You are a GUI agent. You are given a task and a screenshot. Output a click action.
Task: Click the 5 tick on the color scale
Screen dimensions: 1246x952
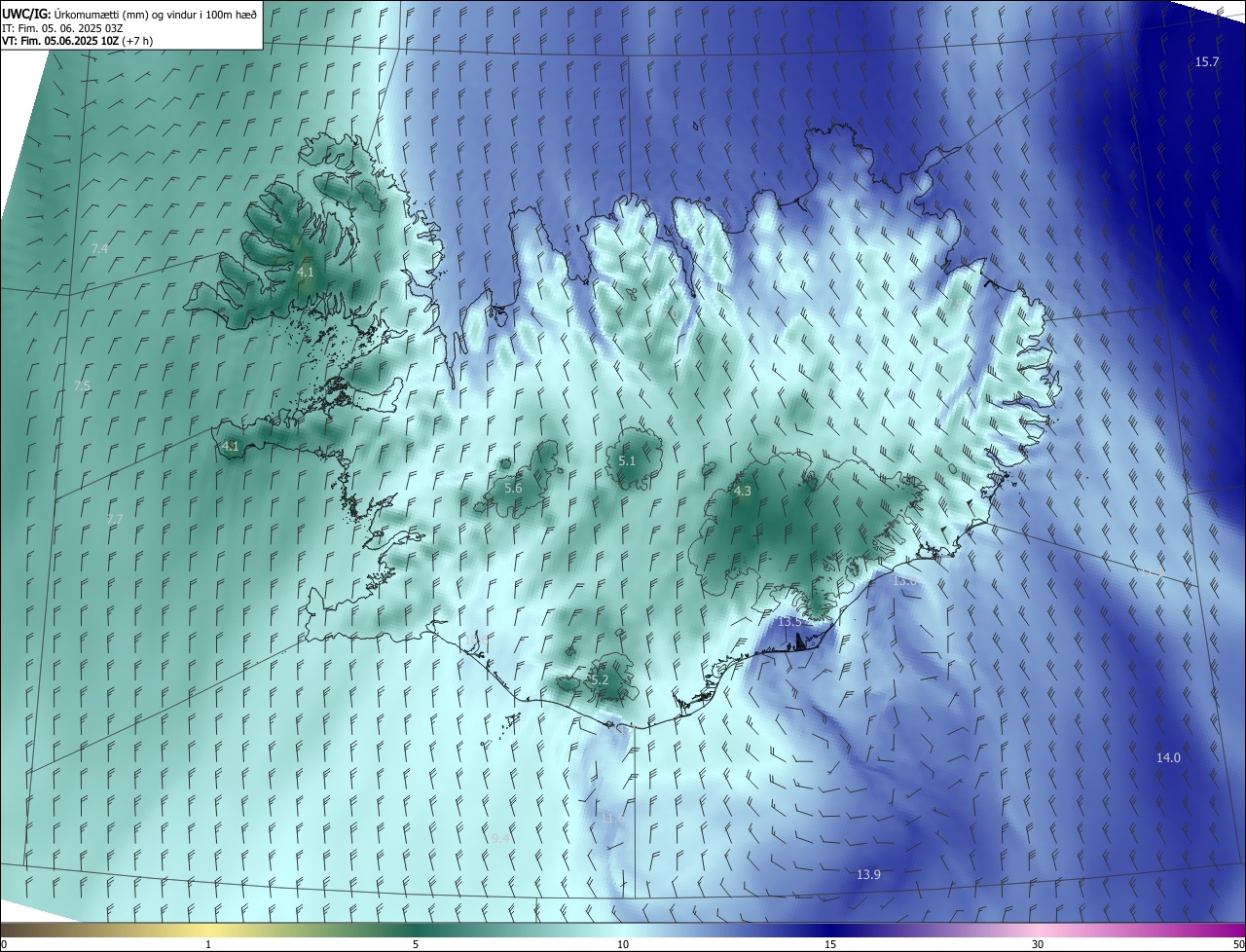click(416, 944)
